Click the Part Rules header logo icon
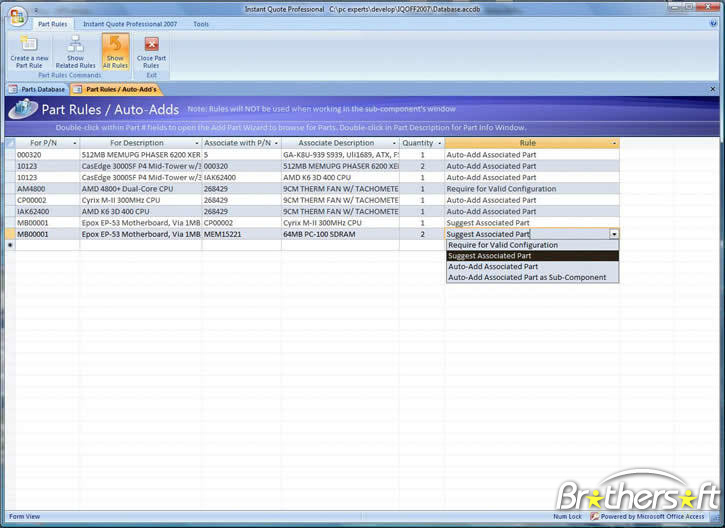 pyautogui.click(x=22, y=111)
